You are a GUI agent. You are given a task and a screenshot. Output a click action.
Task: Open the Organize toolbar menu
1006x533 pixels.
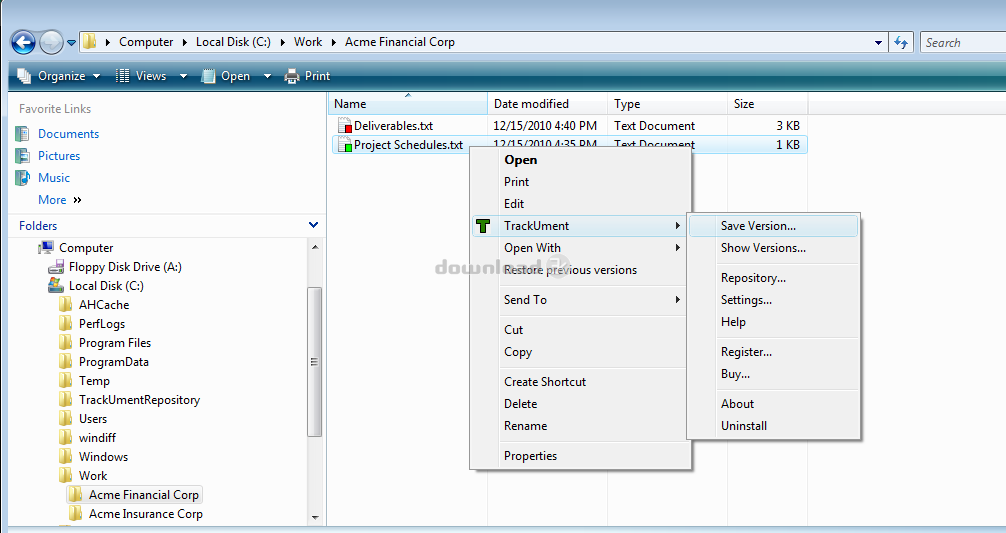[58, 76]
